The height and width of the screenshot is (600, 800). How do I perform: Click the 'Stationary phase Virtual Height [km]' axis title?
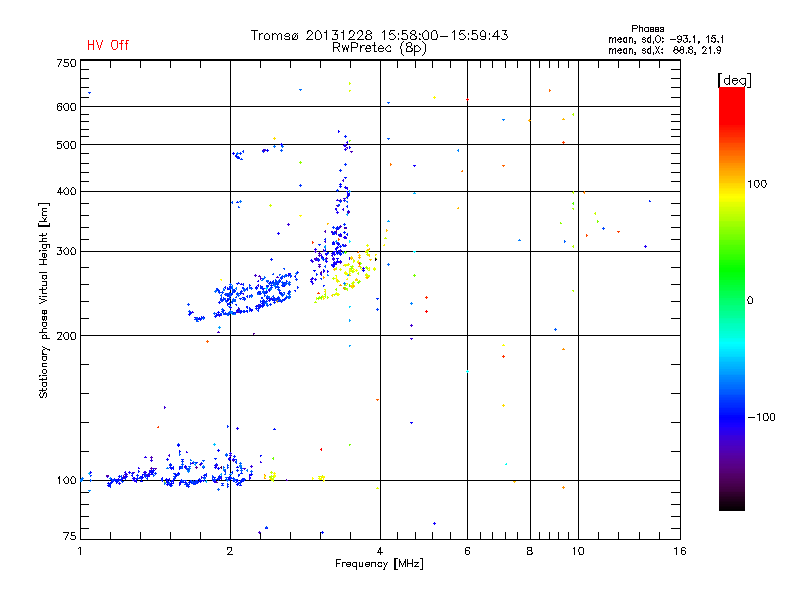point(44,300)
